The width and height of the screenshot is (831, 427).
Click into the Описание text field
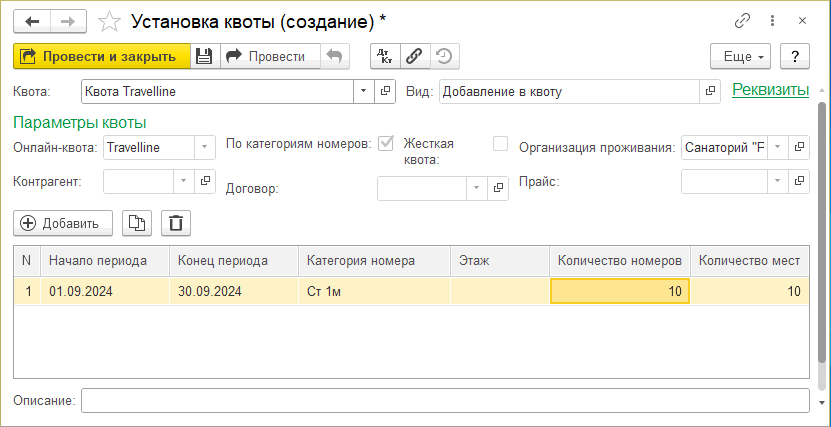(x=444, y=401)
